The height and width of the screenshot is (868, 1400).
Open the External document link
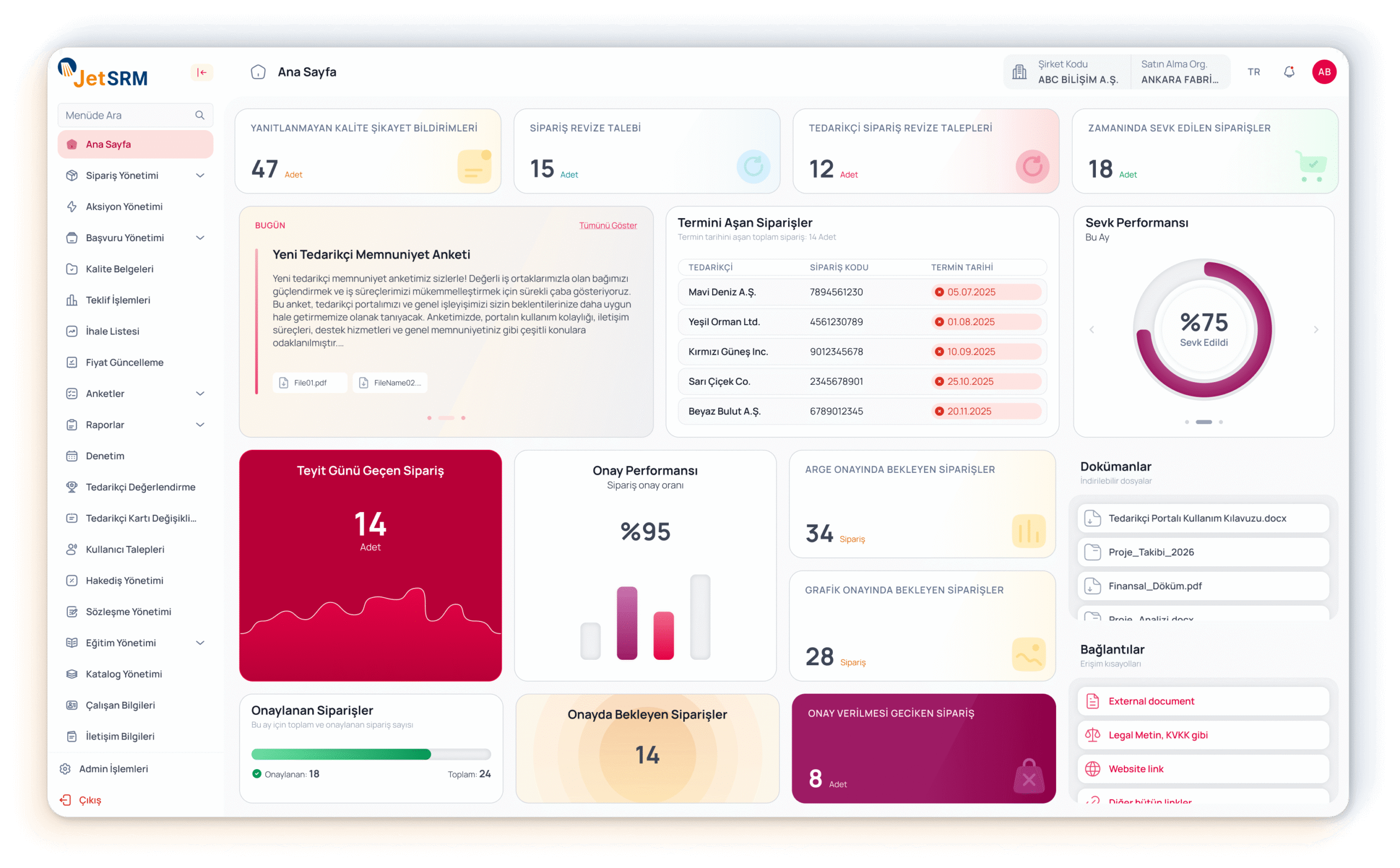click(x=1151, y=701)
